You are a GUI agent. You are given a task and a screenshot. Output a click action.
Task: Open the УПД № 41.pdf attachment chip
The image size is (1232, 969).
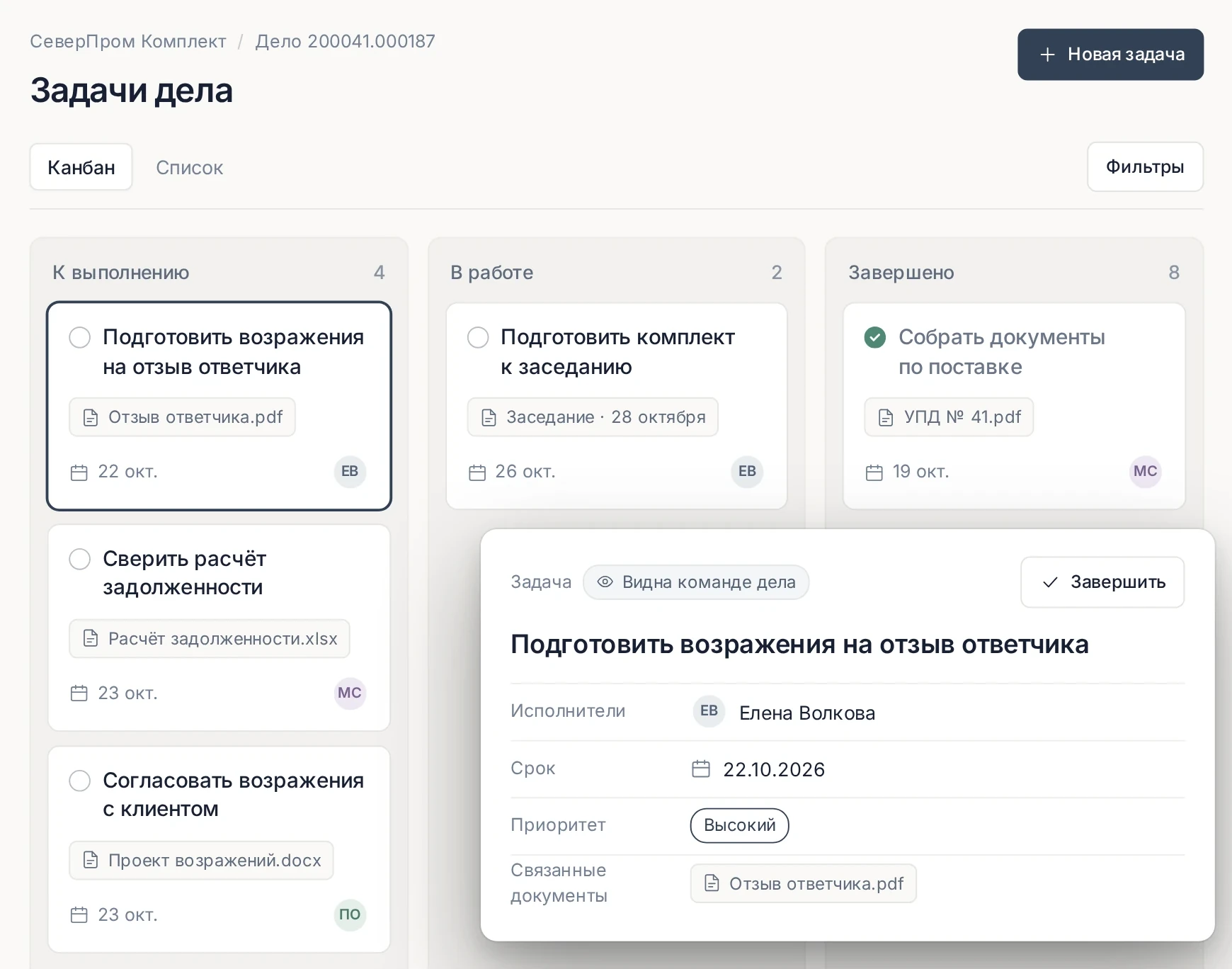point(949,417)
